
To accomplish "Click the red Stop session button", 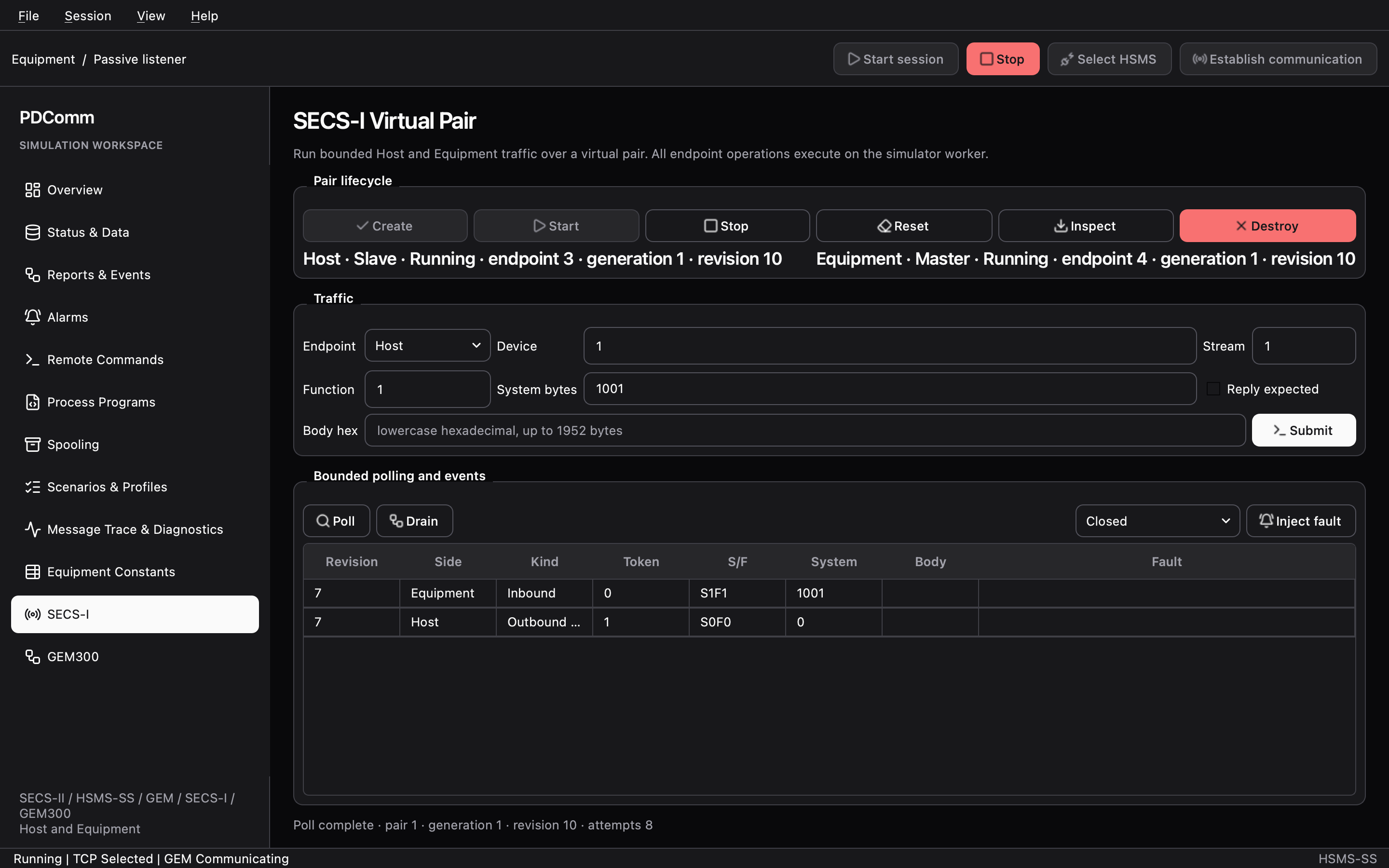I will [1003, 58].
